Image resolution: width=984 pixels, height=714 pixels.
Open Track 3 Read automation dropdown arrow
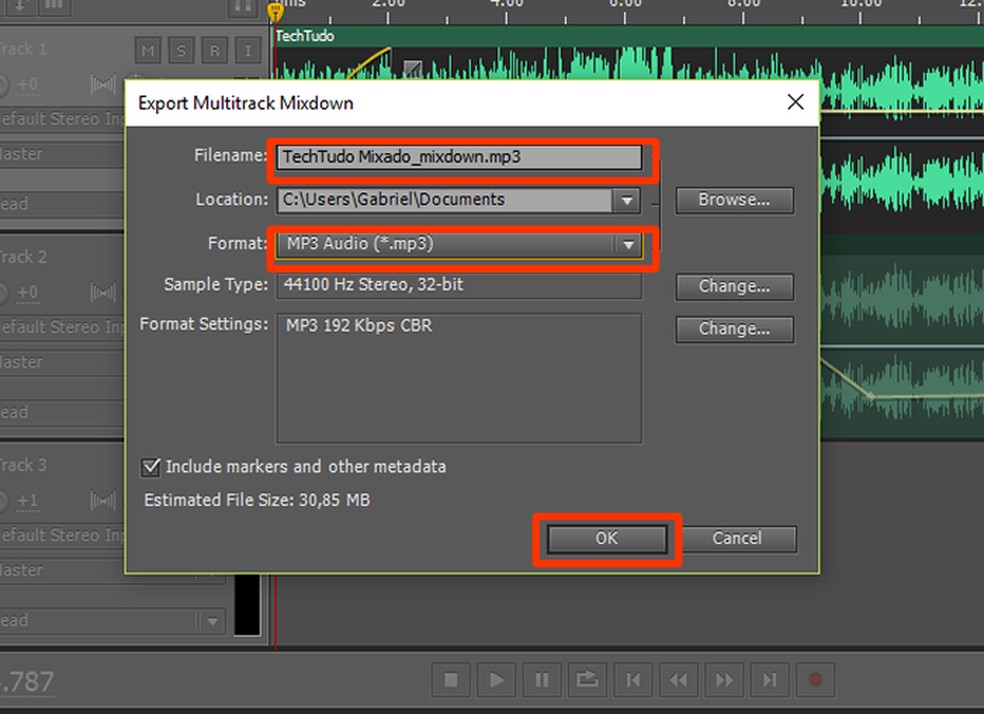tap(212, 621)
